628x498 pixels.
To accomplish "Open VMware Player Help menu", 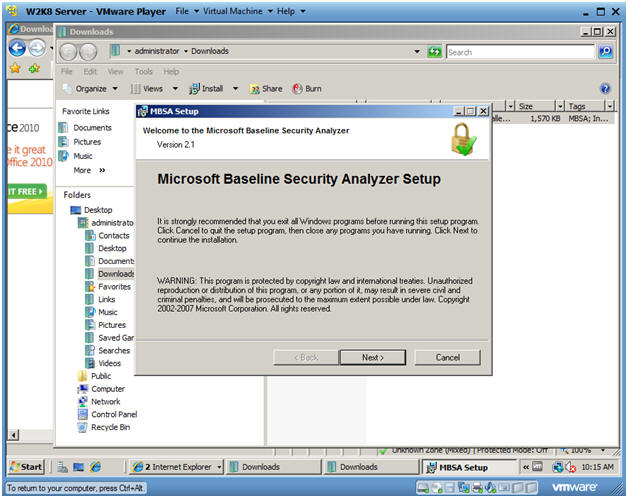I will pos(291,11).
